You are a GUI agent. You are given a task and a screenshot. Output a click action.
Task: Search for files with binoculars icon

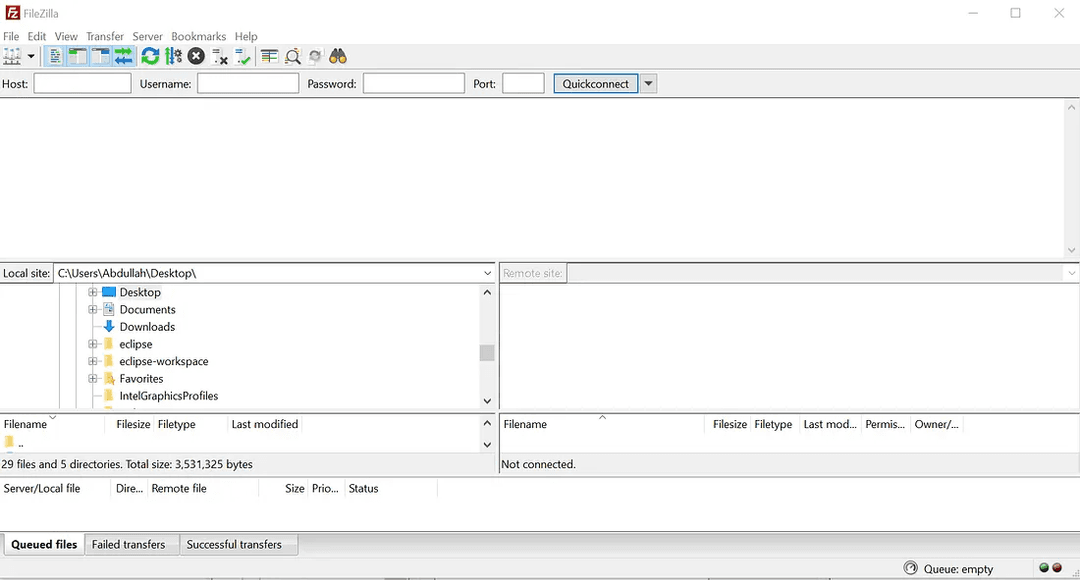coord(338,56)
